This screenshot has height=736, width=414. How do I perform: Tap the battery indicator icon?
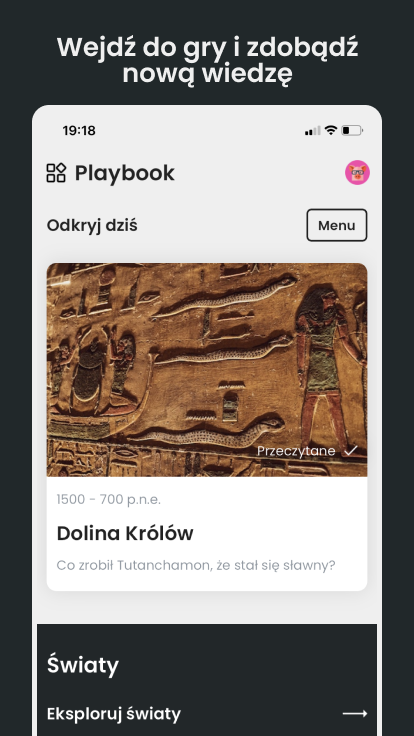click(352, 130)
